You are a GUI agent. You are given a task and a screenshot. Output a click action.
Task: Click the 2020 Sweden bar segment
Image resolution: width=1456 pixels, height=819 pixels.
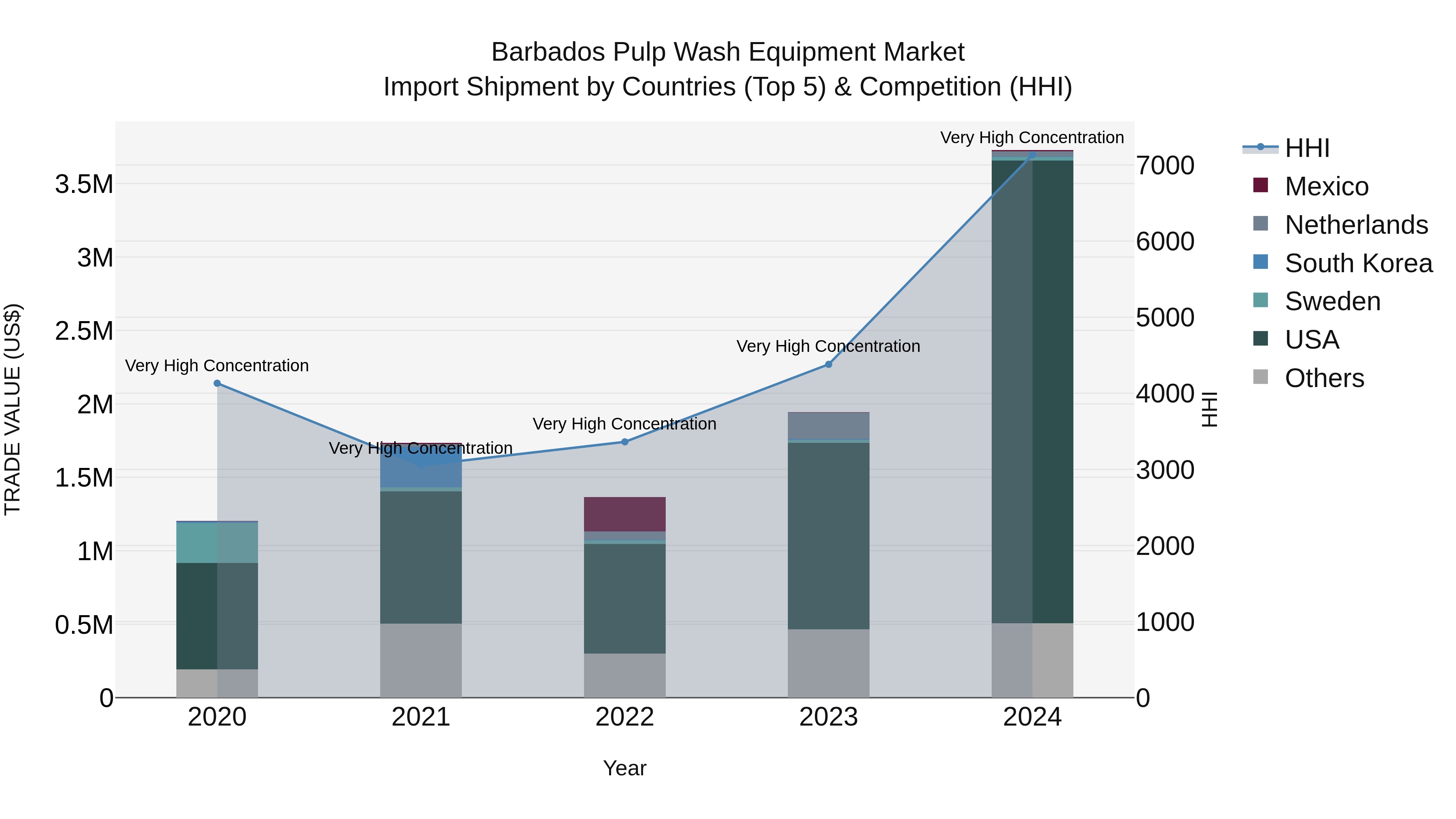(217, 543)
